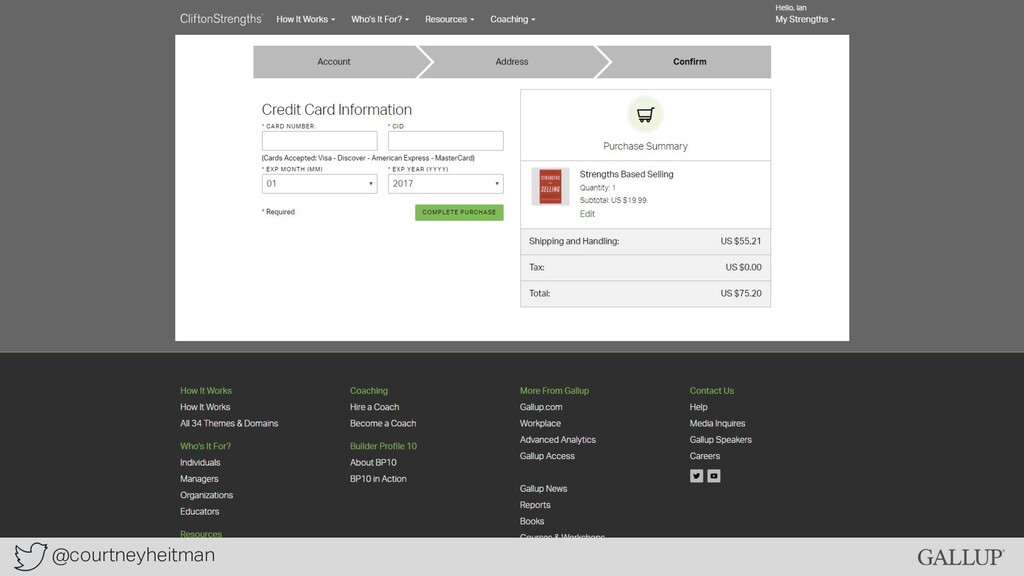Open the Exp Year dropdown
Image resolution: width=1024 pixels, height=576 pixels.
pos(445,184)
